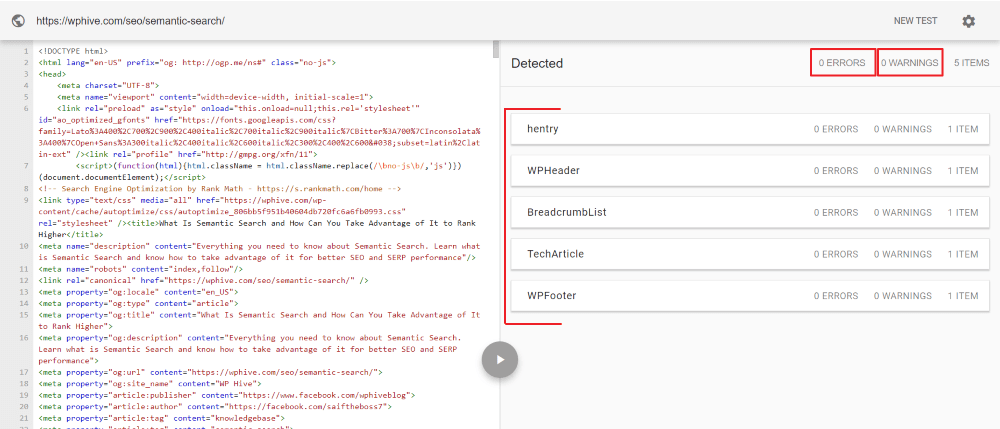Click 0 ERRORS in the WPFooter row
This screenshot has width=1000, height=429.
coord(836,296)
